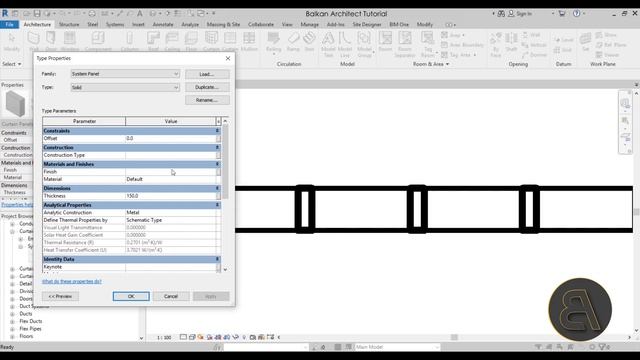Click the Modify arrow tool
The image size is (640, 360).
pos(11,42)
